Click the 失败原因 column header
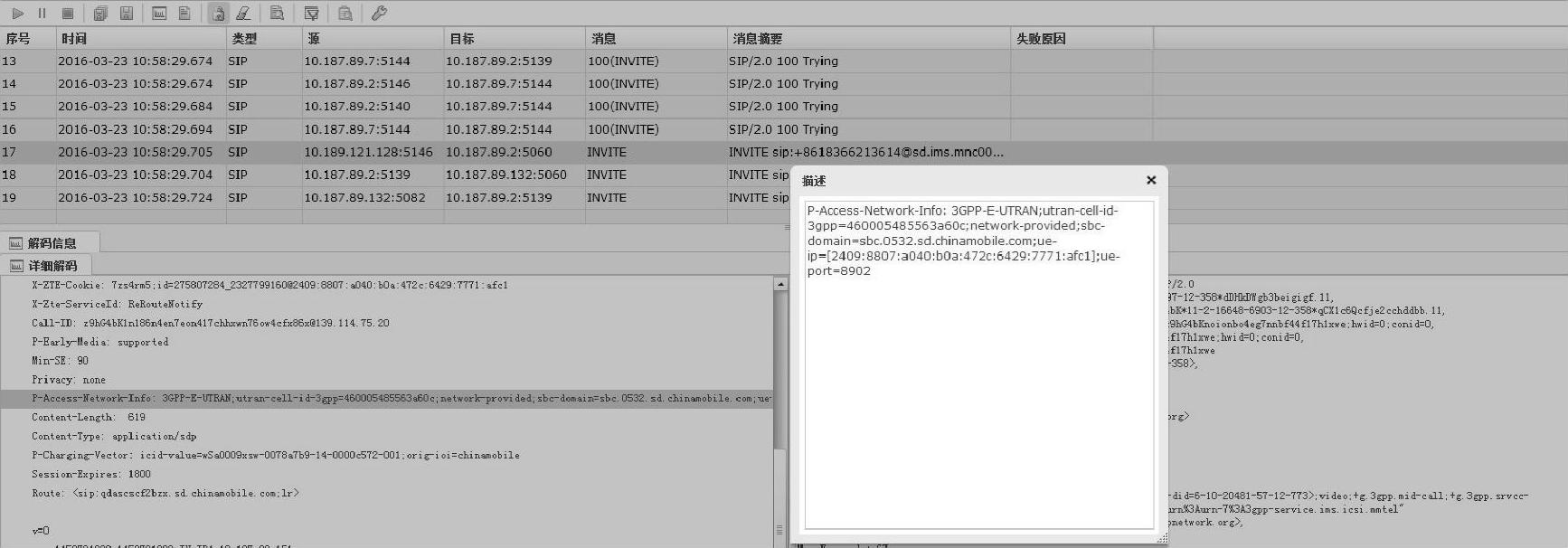Image resolution: width=1568 pixels, height=548 pixels. click(x=1082, y=39)
